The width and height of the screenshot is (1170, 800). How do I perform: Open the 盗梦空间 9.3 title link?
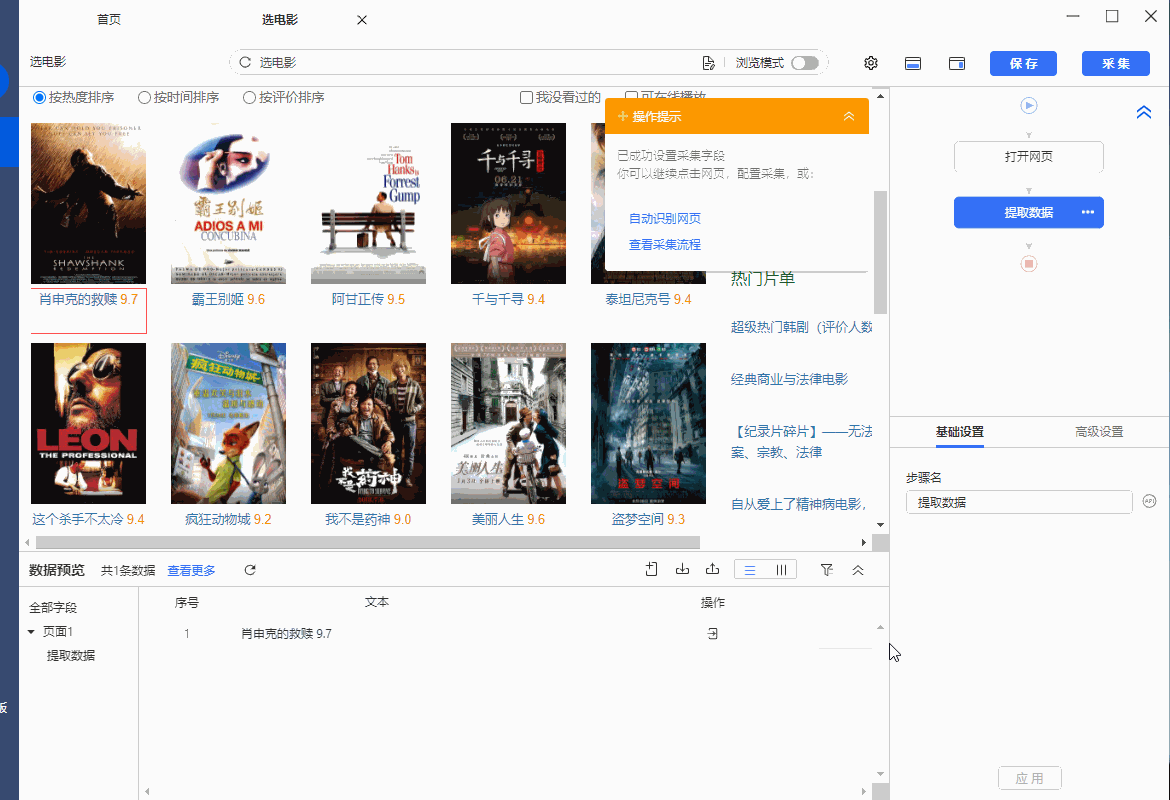(x=648, y=519)
